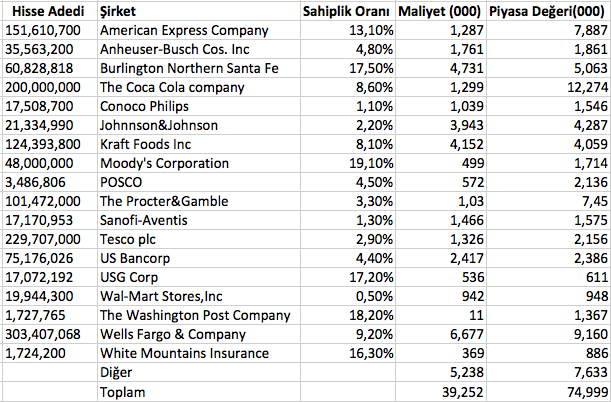Select the Hisse Adedi column header
Image resolution: width=611 pixels, height=402 pixels.
[48, 10]
